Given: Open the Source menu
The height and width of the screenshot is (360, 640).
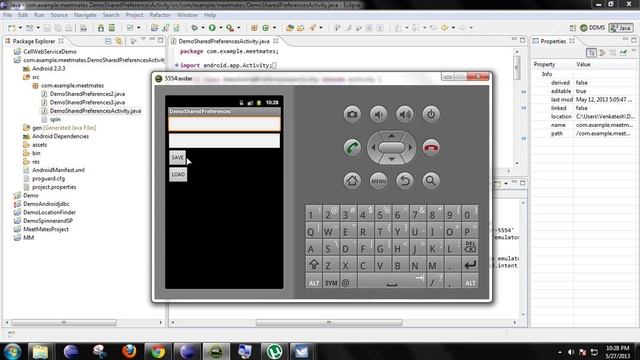Looking at the screenshot, I should tap(59, 15).
